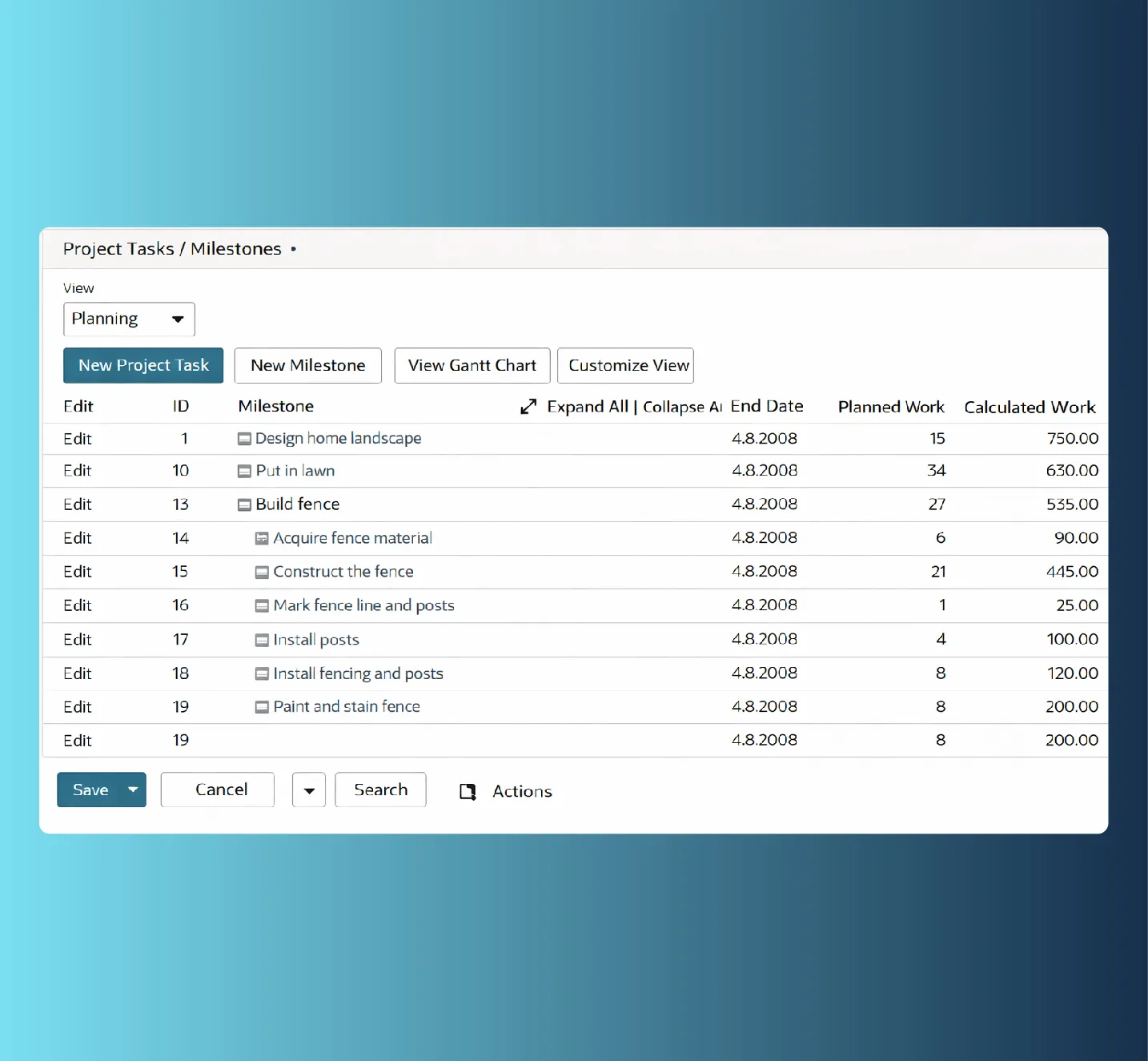The width and height of the screenshot is (1148, 1061).
Task: Click the icon beside Construct the fence
Action: [x=262, y=573]
